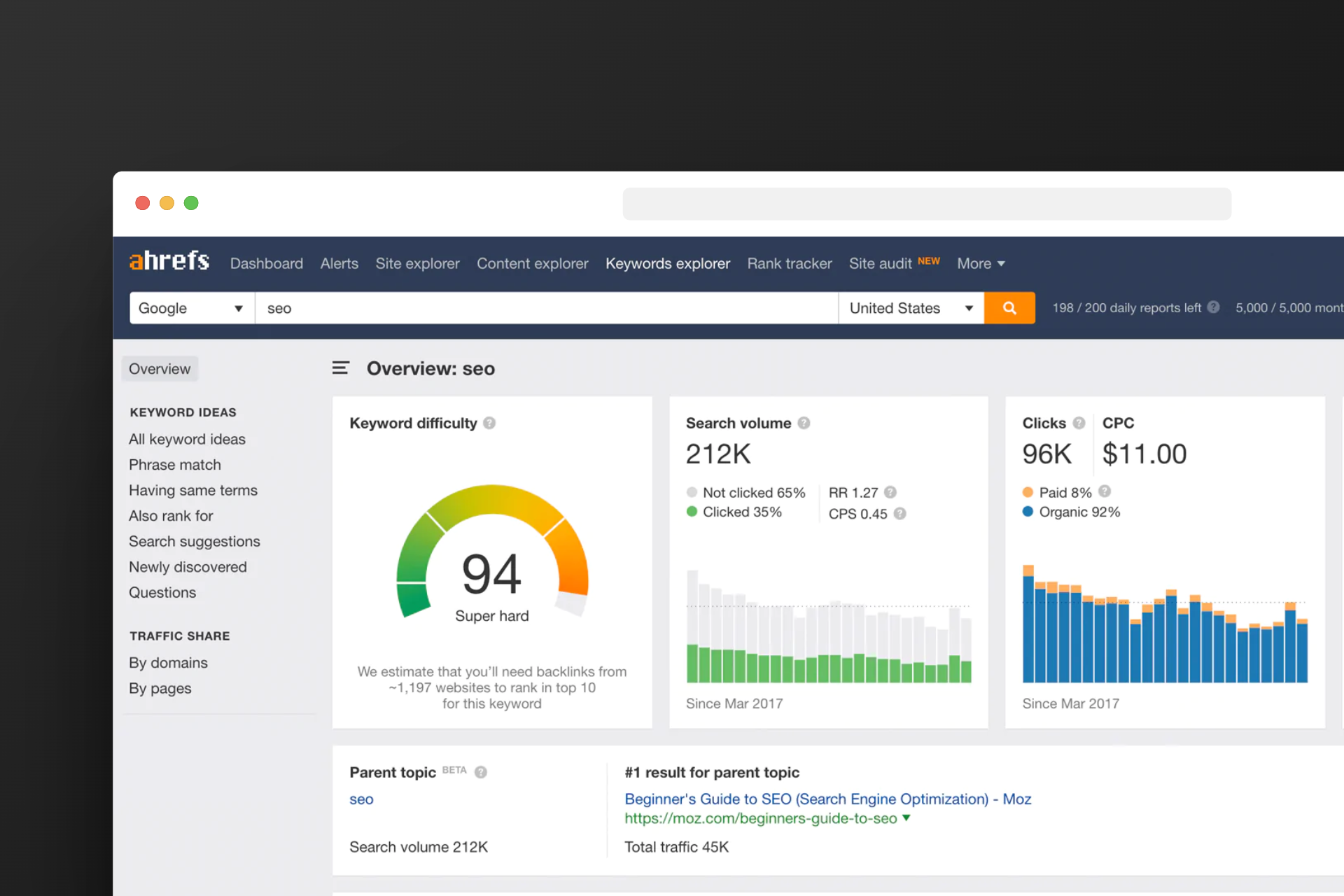Image resolution: width=1344 pixels, height=896 pixels.
Task: Click the ahrefs logo
Action: tap(169, 261)
